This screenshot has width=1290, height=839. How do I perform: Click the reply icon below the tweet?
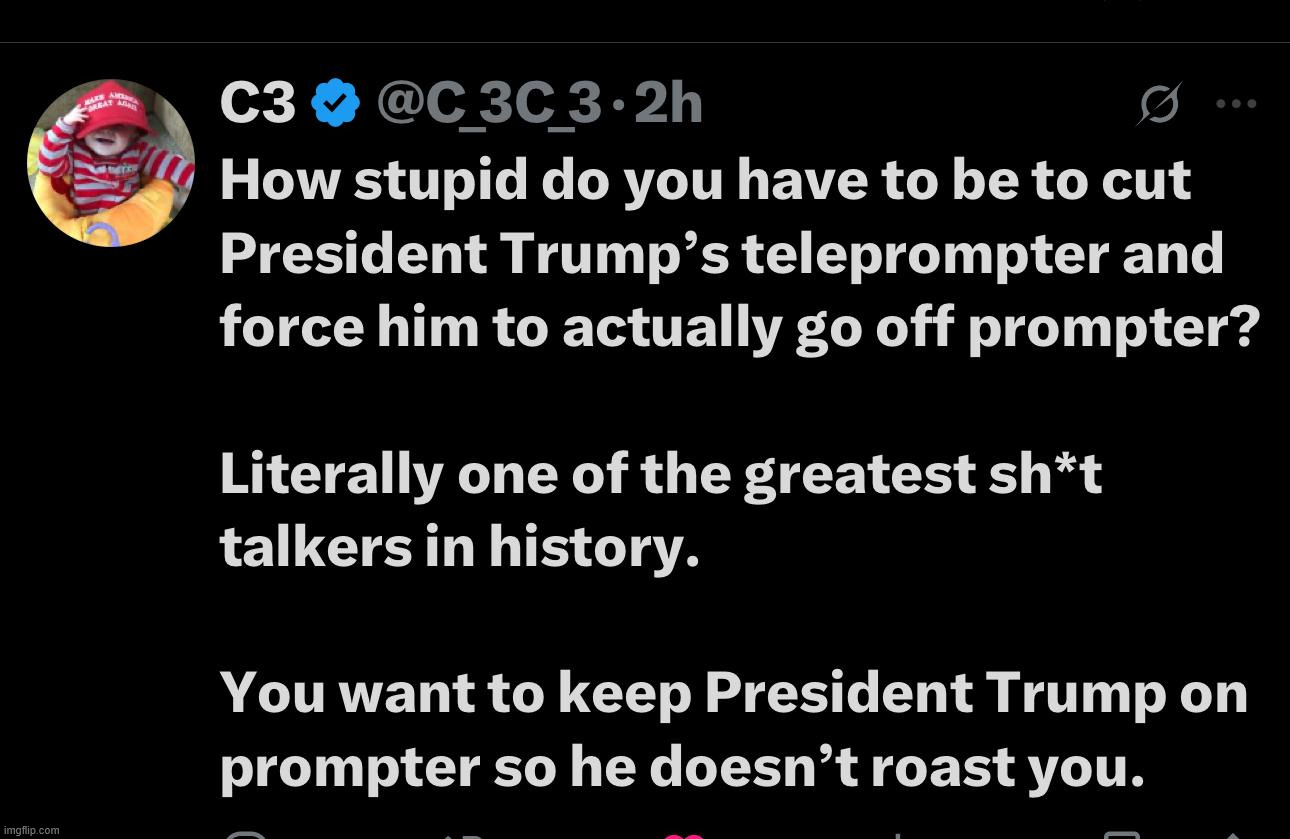[x=246, y=834]
